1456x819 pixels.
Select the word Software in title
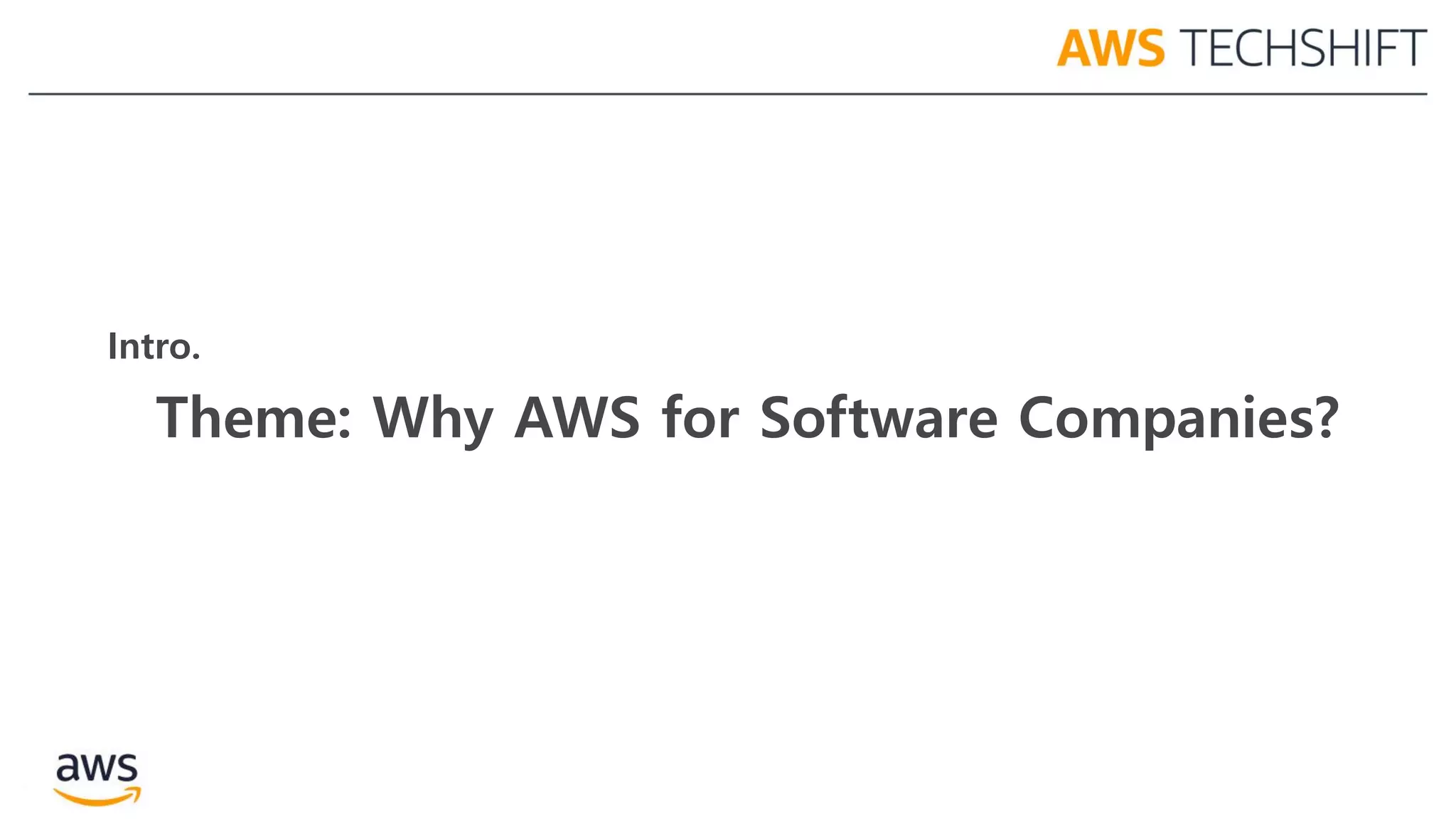click(879, 417)
